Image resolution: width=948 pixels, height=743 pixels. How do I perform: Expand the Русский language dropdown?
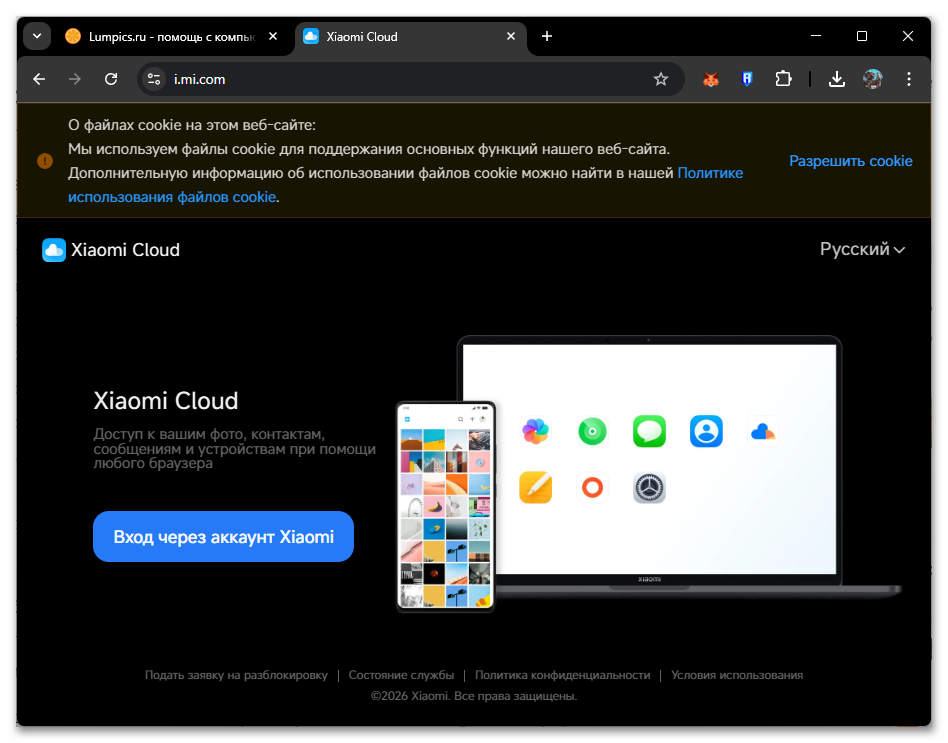tap(862, 249)
